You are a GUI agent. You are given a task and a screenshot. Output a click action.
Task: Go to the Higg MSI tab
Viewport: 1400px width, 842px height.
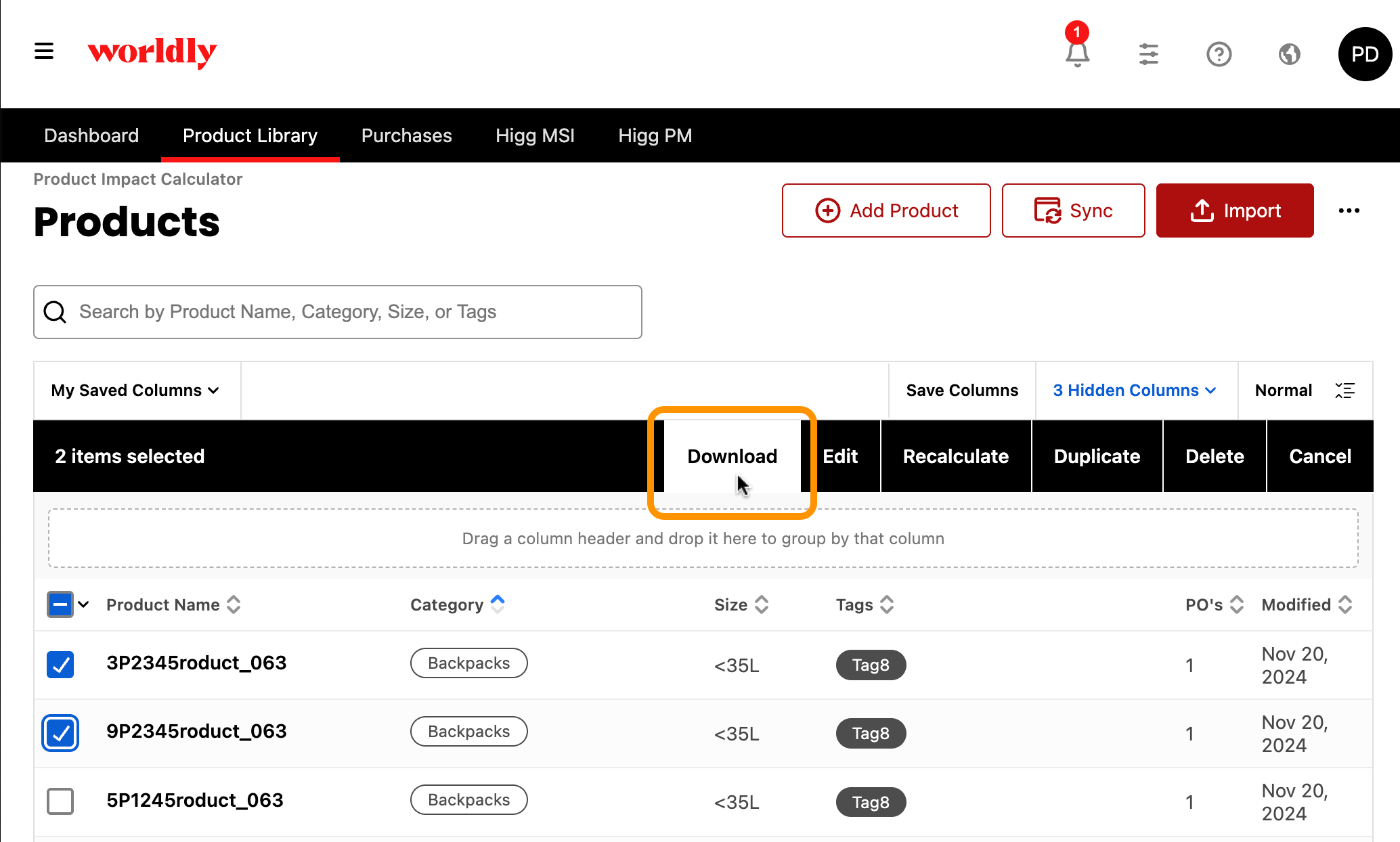(x=535, y=135)
